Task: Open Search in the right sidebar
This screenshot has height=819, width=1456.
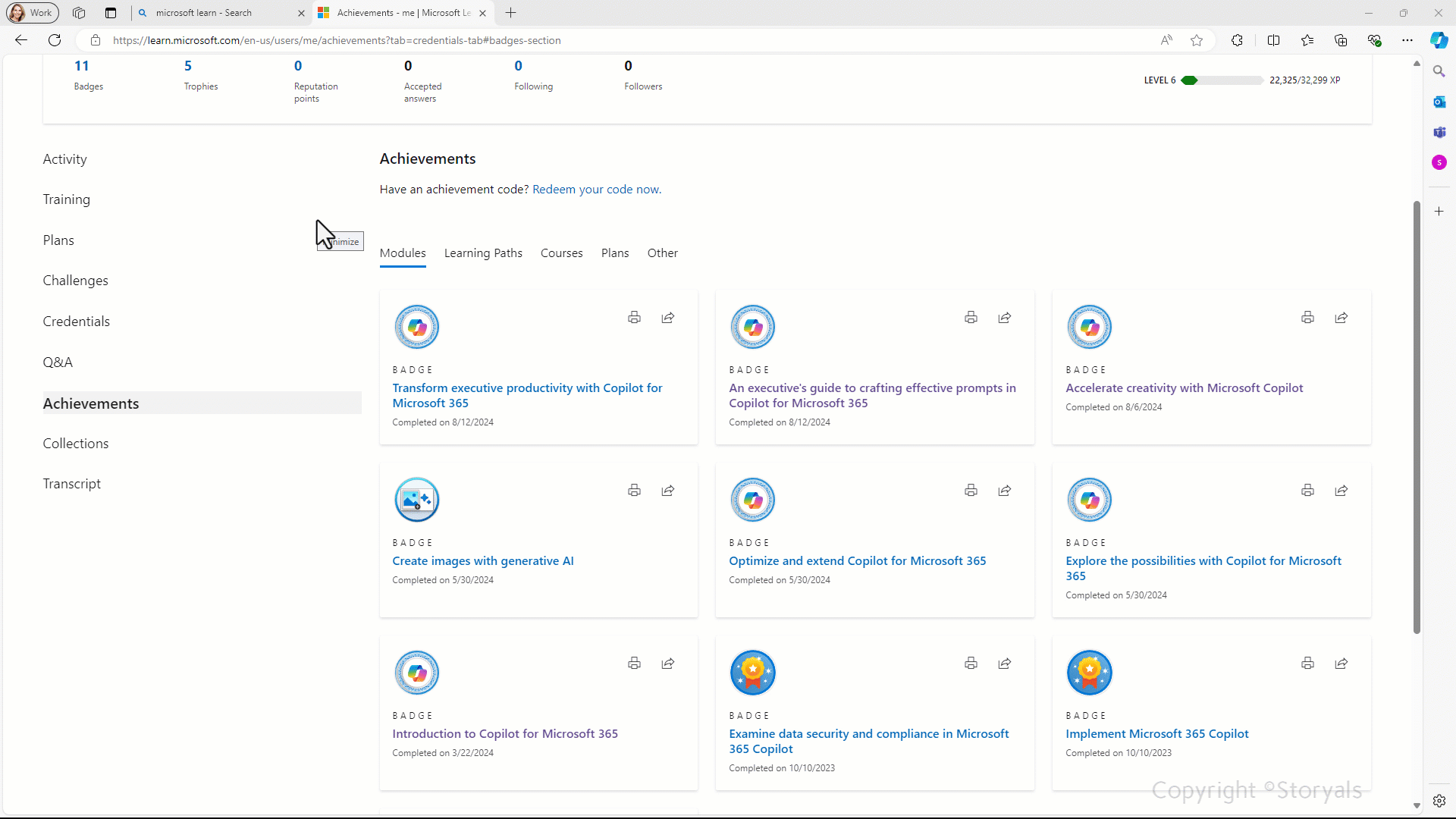Action: pyautogui.click(x=1439, y=71)
